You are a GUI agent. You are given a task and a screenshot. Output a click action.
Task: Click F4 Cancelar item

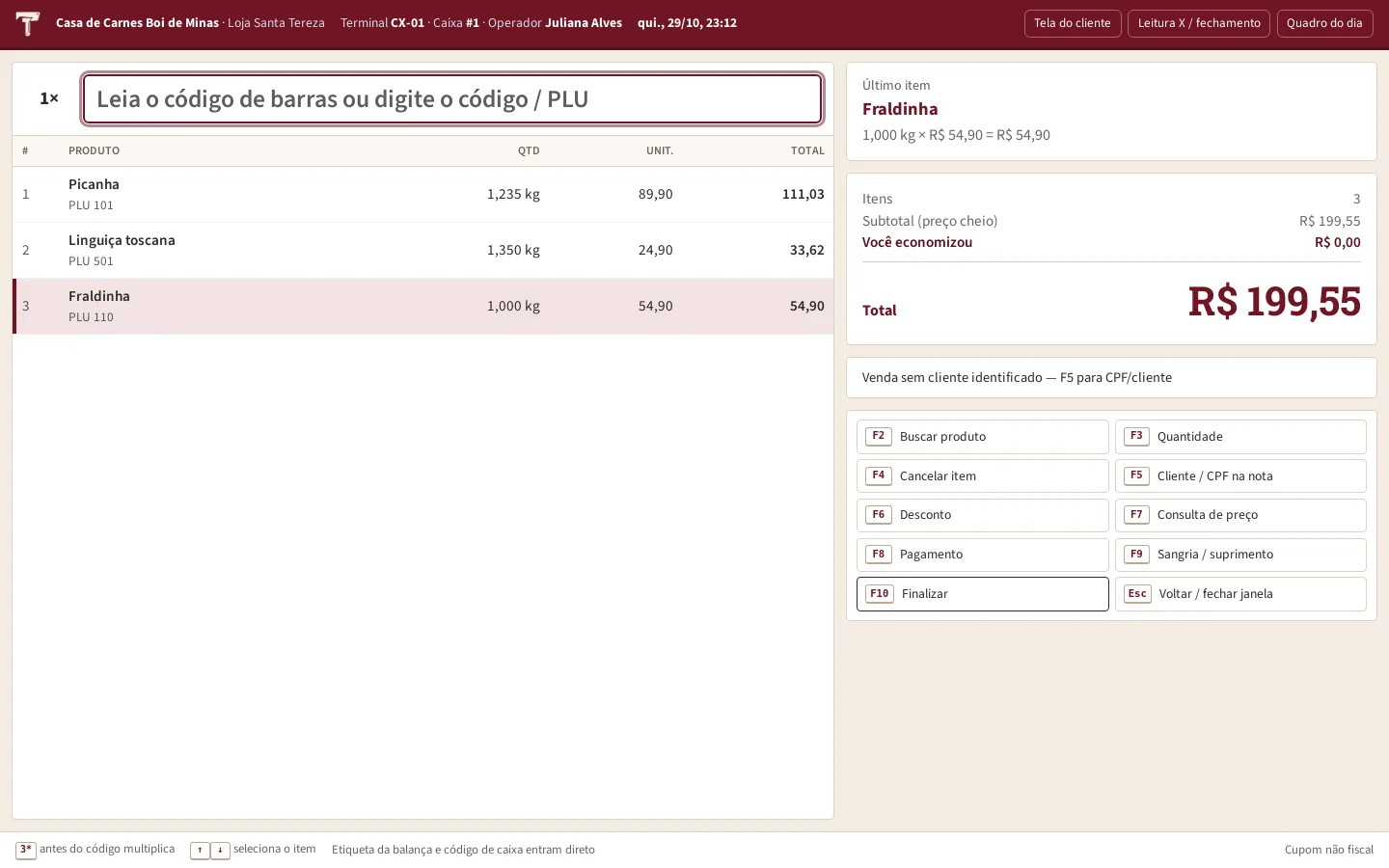(982, 476)
